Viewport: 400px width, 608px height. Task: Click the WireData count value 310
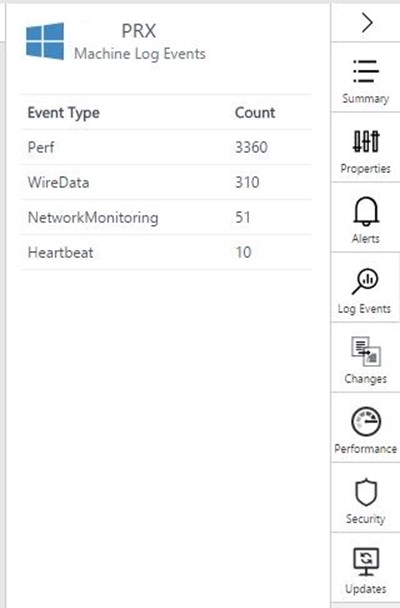247,182
